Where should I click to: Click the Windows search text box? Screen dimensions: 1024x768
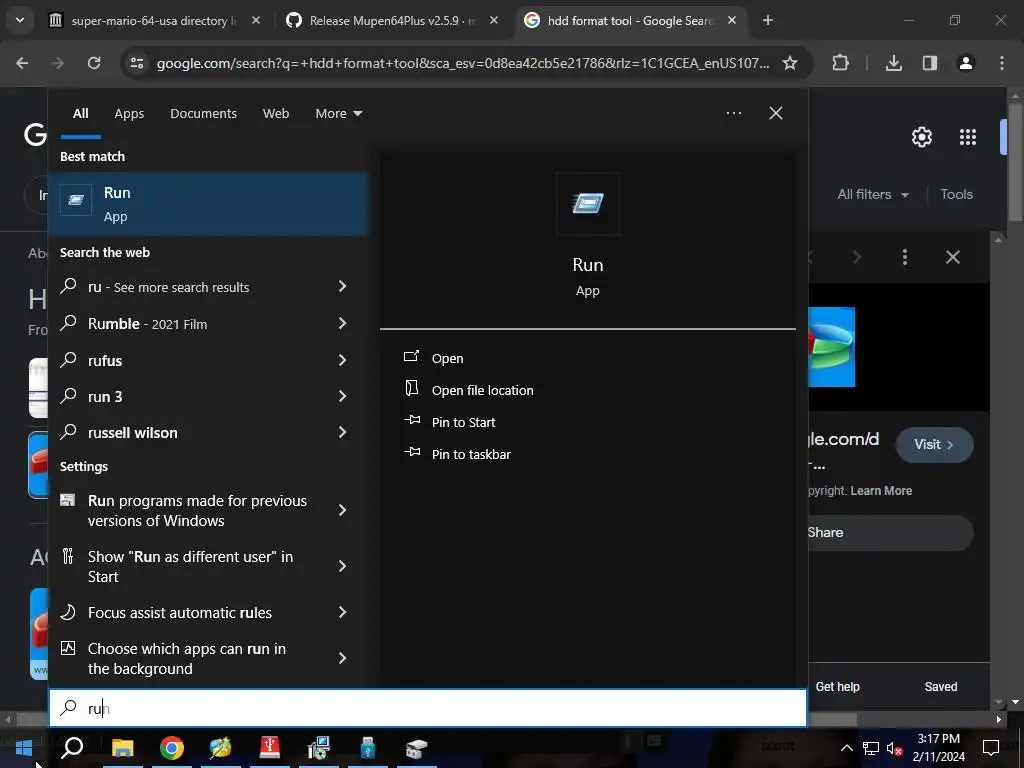(x=428, y=708)
